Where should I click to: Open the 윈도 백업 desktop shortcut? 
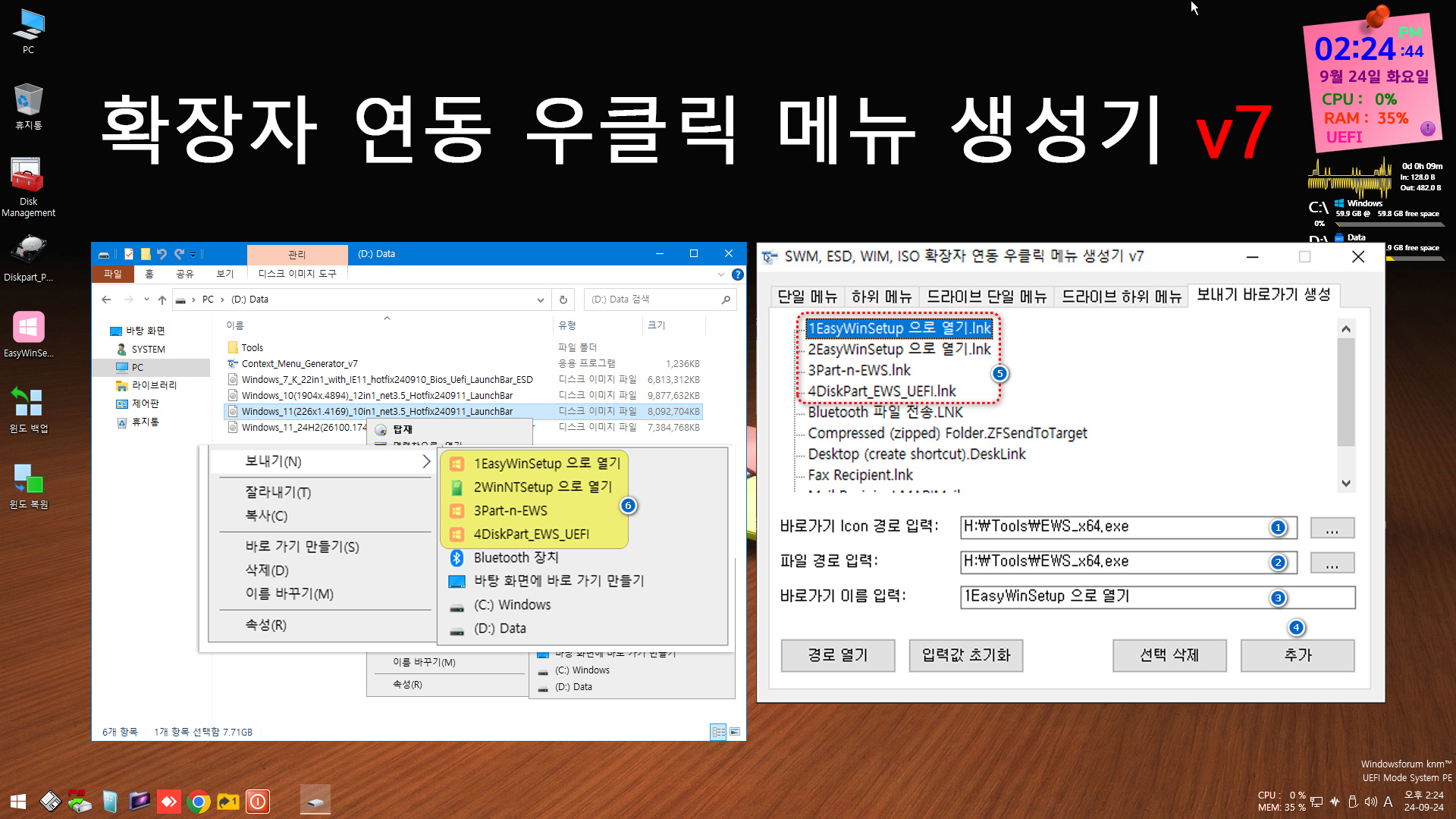(28, 409)
